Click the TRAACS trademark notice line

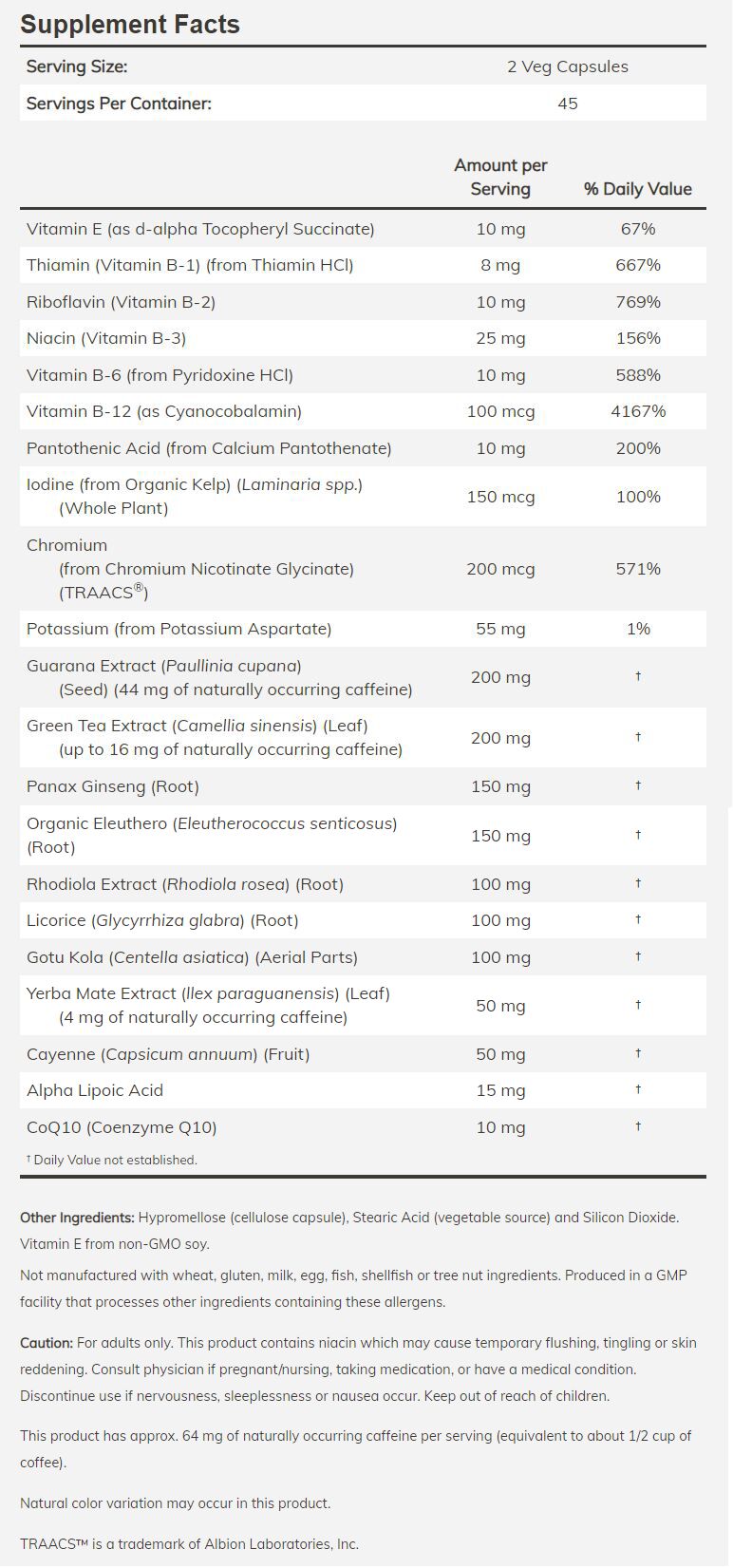189,1544
